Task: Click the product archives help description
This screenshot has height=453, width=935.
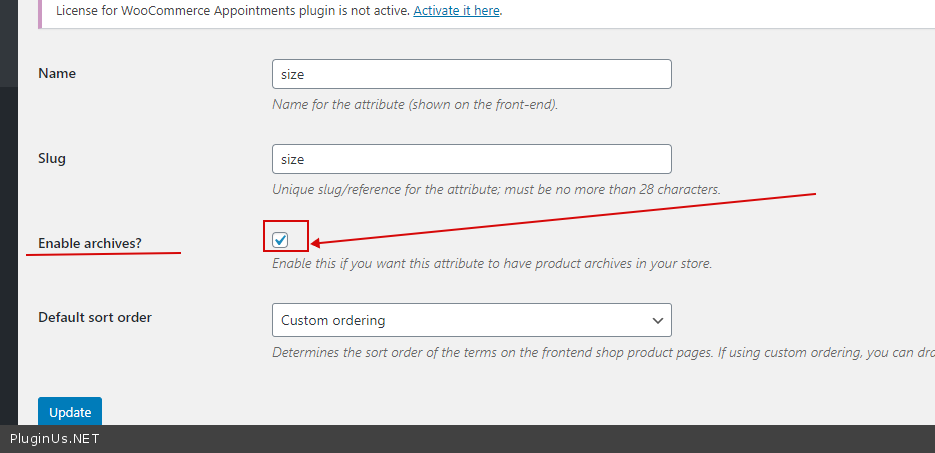Action: point(492,264)
